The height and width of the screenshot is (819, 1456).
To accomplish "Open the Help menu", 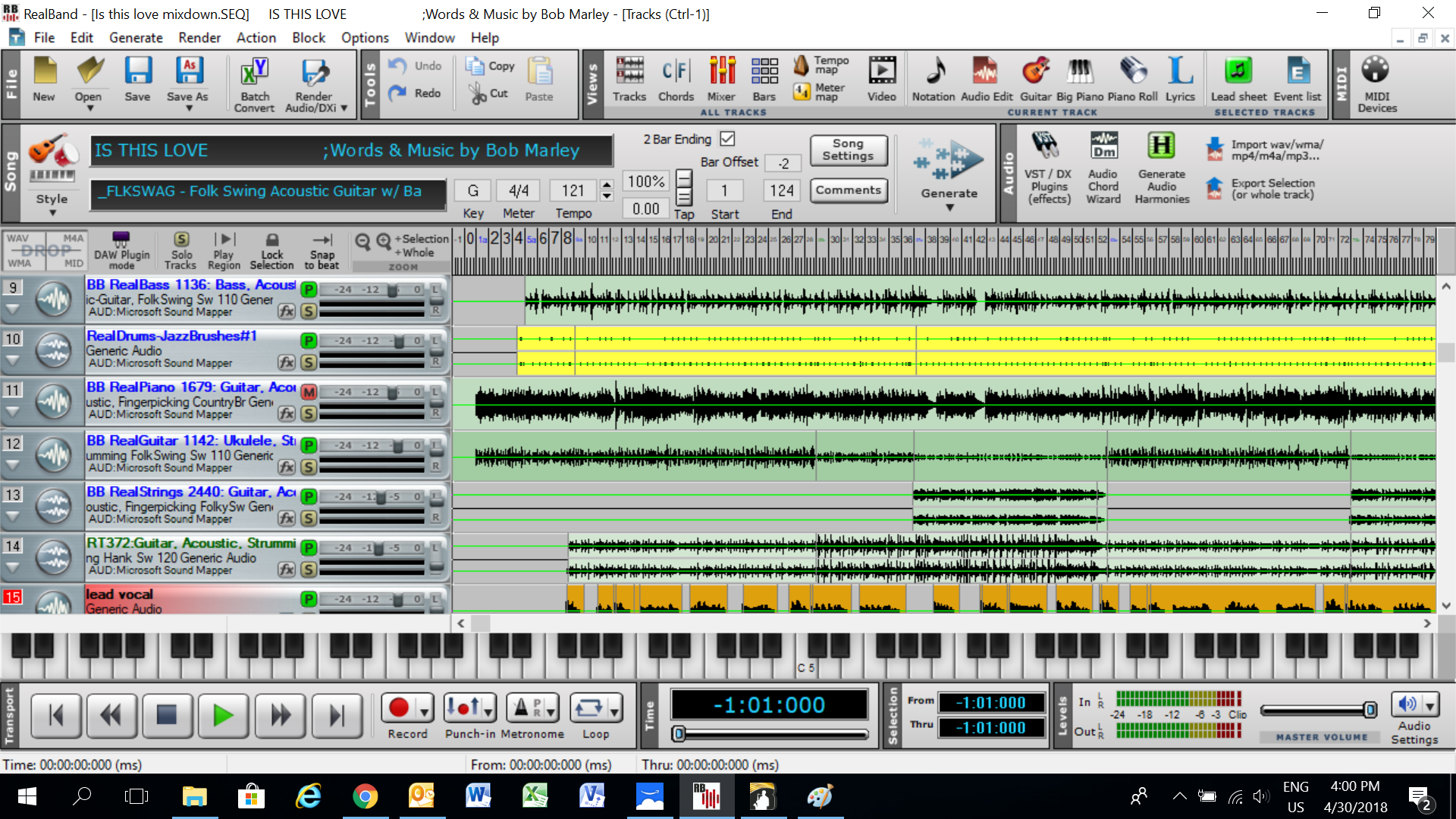I will coord(485,37).
